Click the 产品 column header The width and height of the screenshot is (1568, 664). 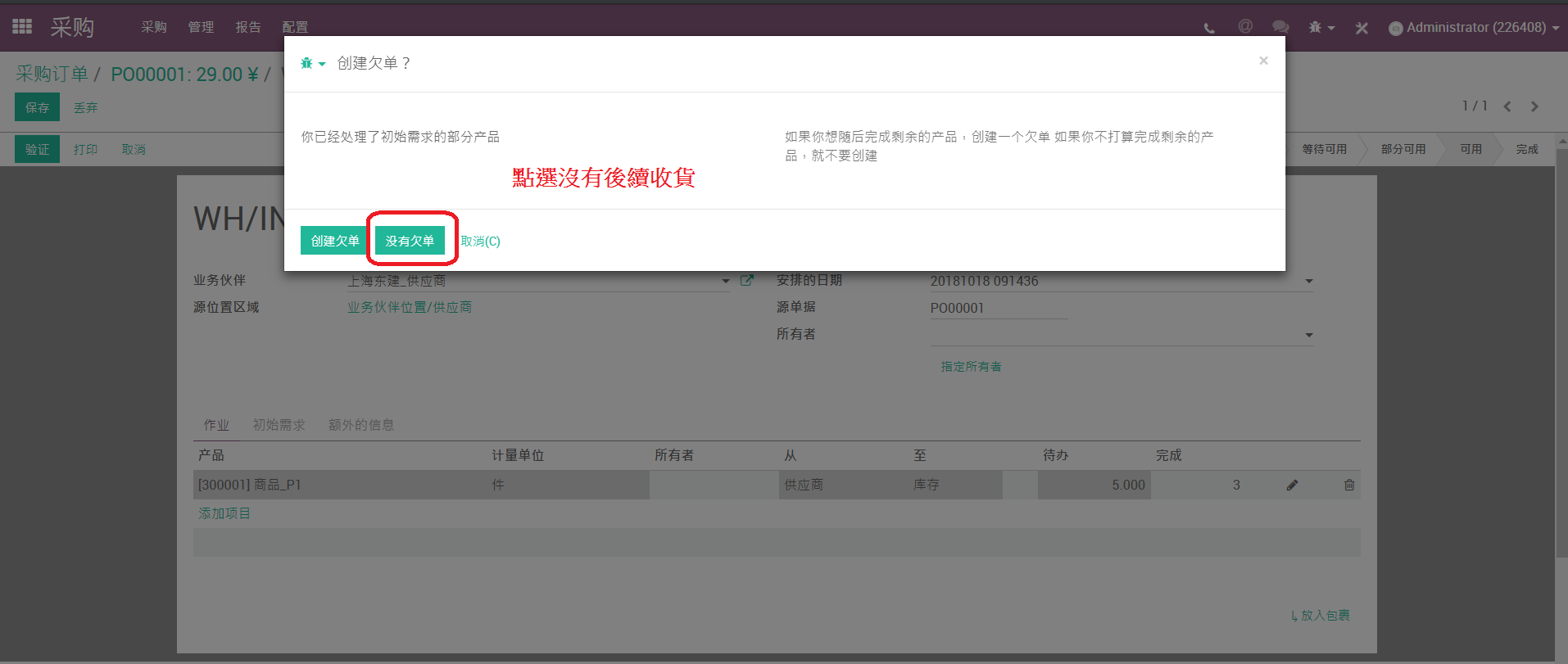click(x=211, y=455)
